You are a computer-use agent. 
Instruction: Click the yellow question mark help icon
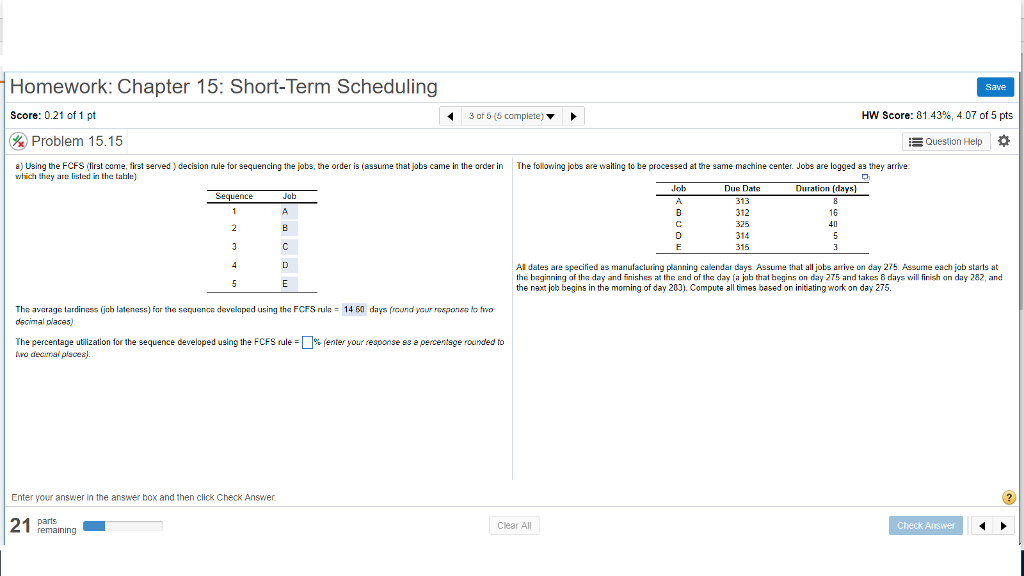point(1009,496)
